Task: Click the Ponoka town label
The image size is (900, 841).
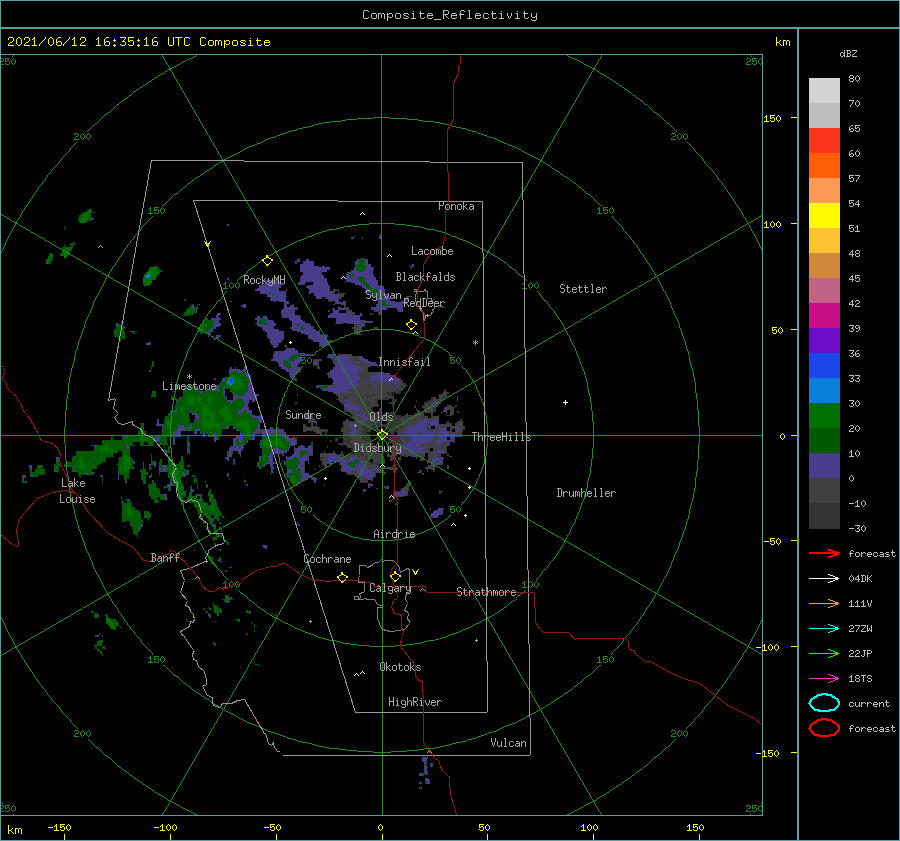Action: [x=456, y=206]
